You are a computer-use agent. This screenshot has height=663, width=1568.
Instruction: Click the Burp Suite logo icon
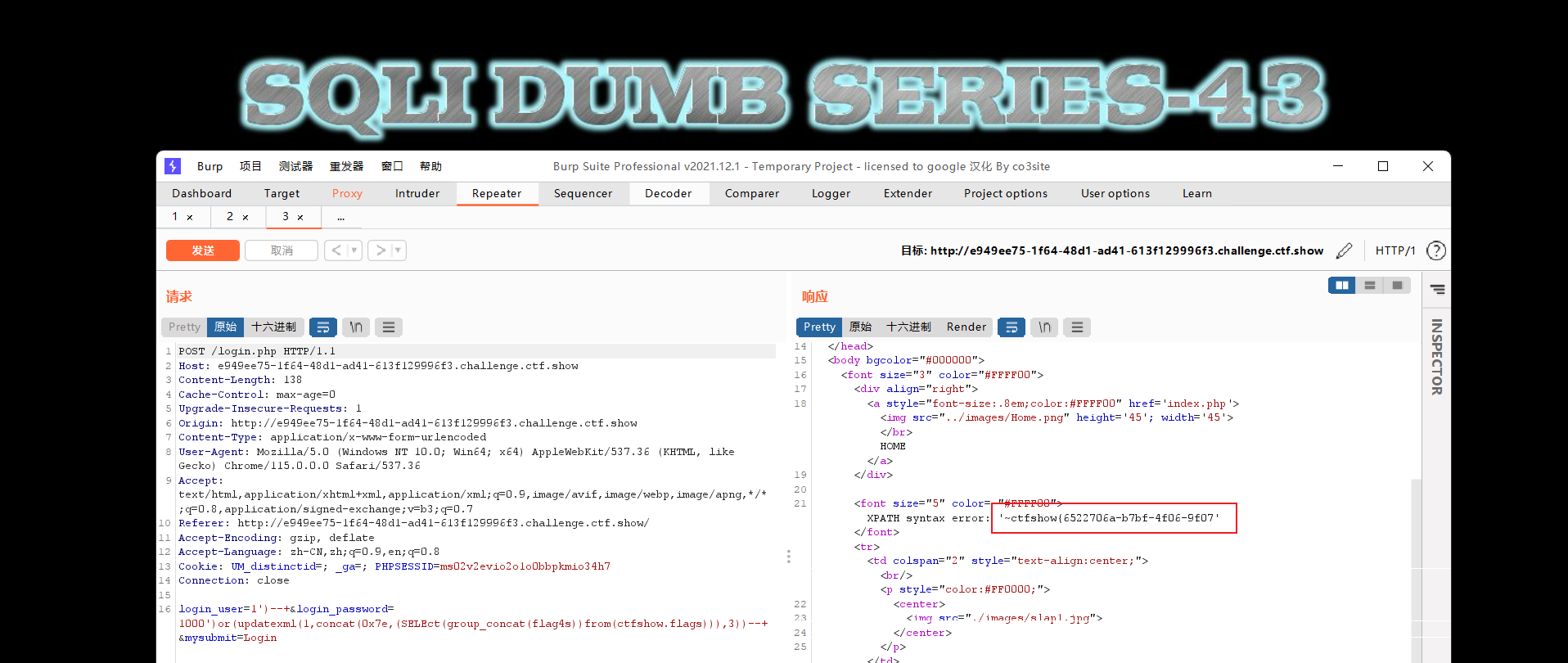point(173,166)
